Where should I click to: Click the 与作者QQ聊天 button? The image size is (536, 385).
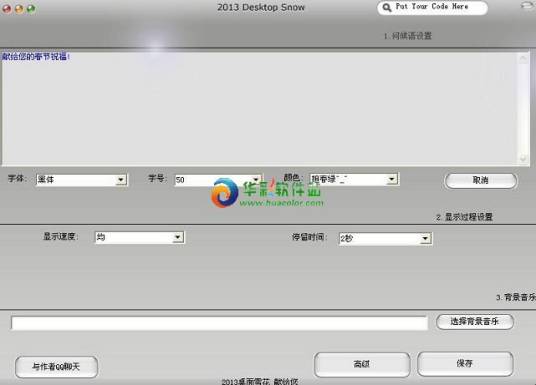pos(56,367)
